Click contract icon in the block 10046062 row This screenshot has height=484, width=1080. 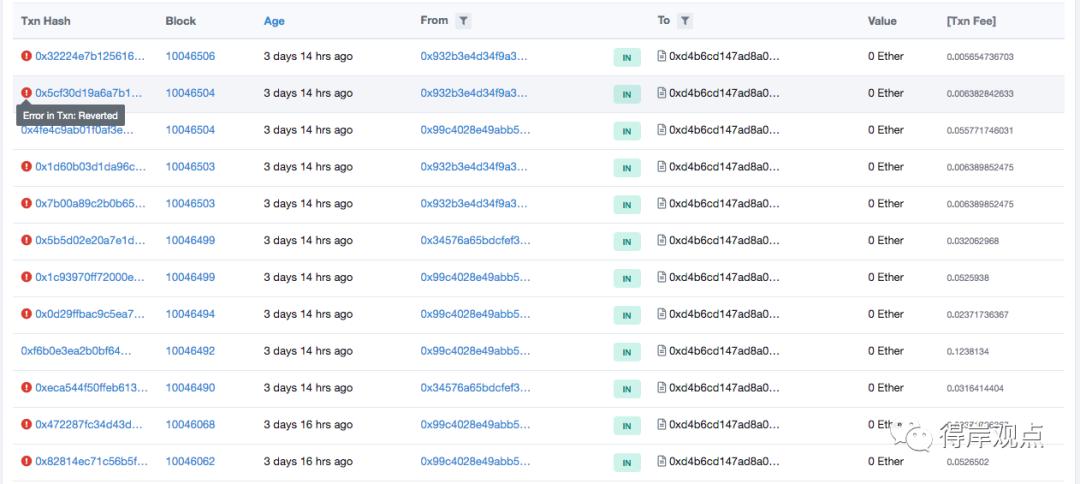tap(662, 461)
